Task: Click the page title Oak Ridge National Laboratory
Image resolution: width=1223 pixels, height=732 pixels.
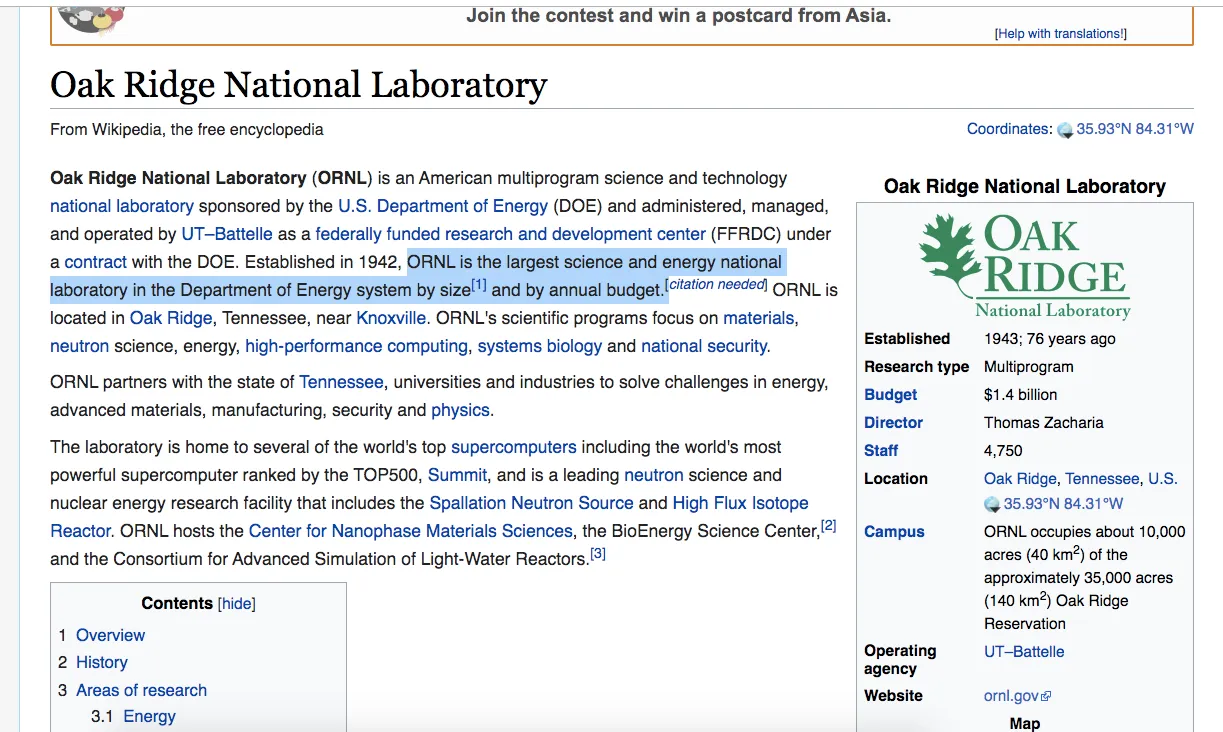Action: [299, 85]
